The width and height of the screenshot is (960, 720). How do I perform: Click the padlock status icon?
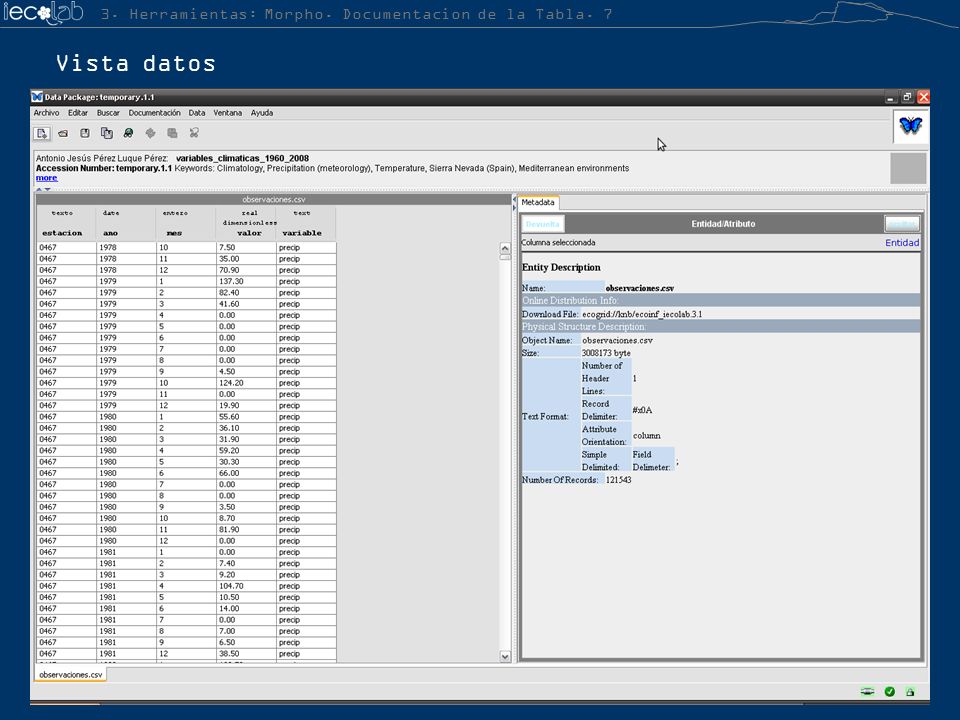(910, 692)
